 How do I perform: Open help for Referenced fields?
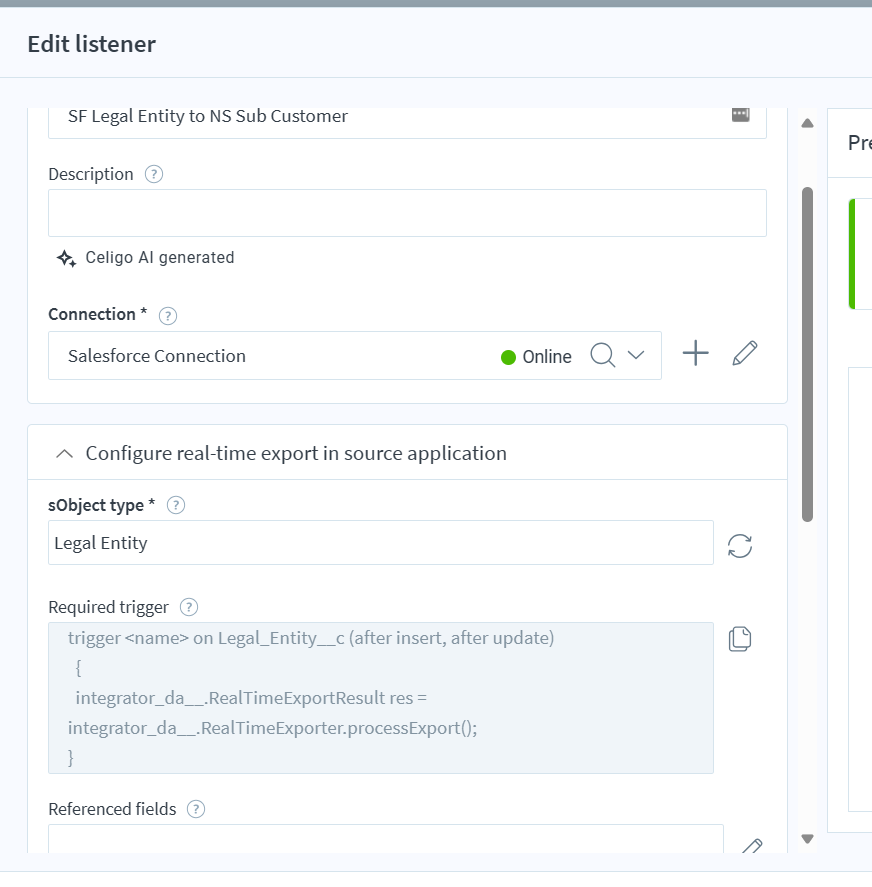click(x=196, y=809)
